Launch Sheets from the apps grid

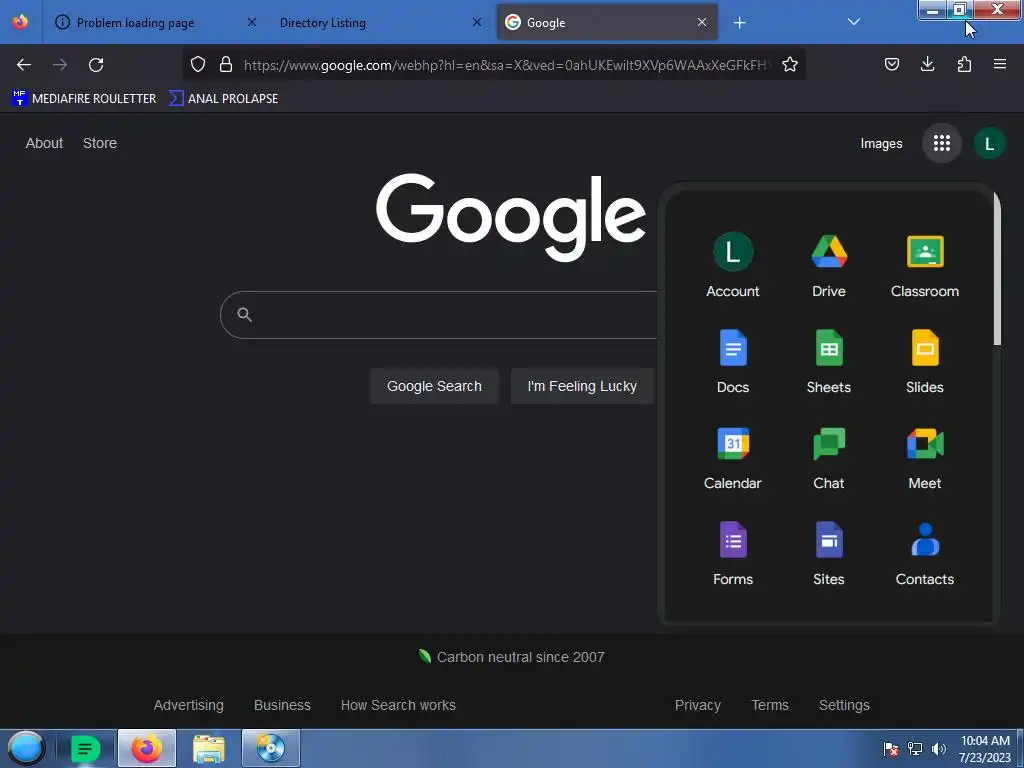pyautogui.click(x=829, y=362)
